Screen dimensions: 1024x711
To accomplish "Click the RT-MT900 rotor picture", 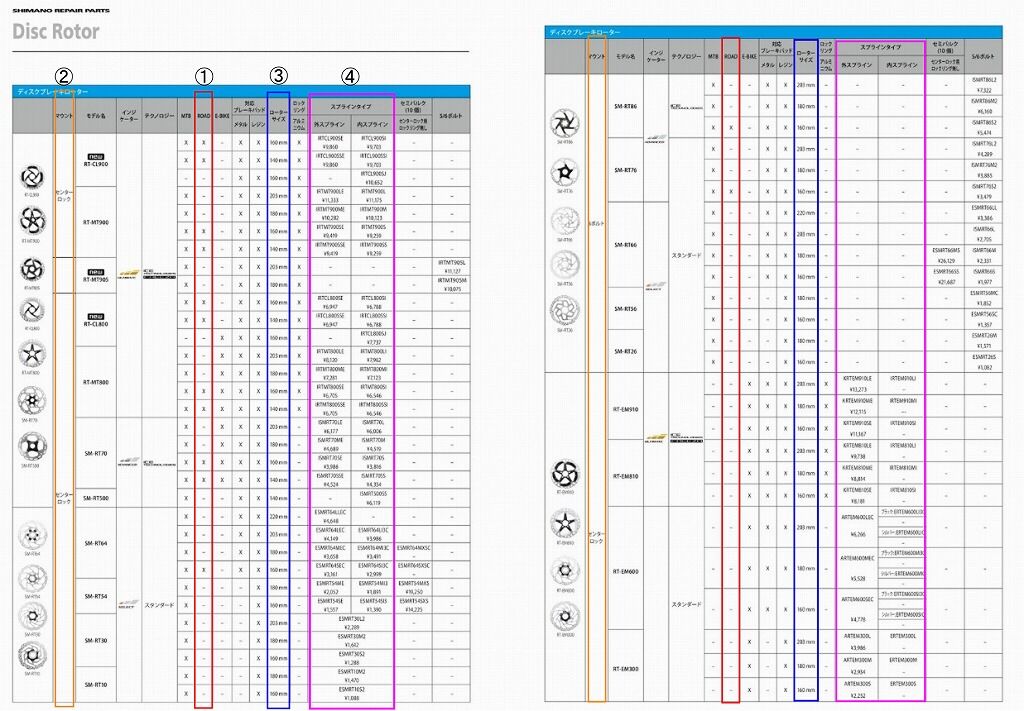I will (31, 220).
